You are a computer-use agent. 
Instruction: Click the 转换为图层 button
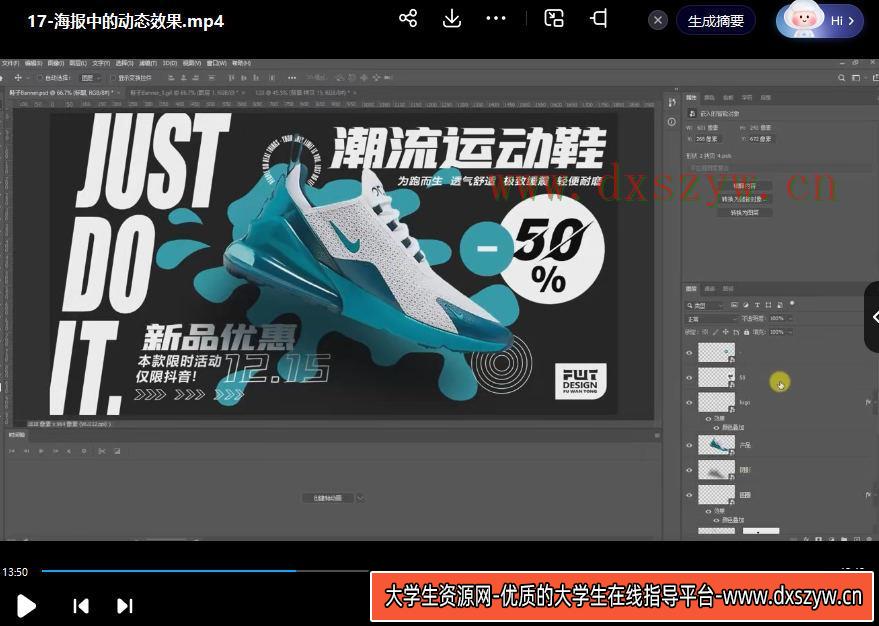(744, 213)
